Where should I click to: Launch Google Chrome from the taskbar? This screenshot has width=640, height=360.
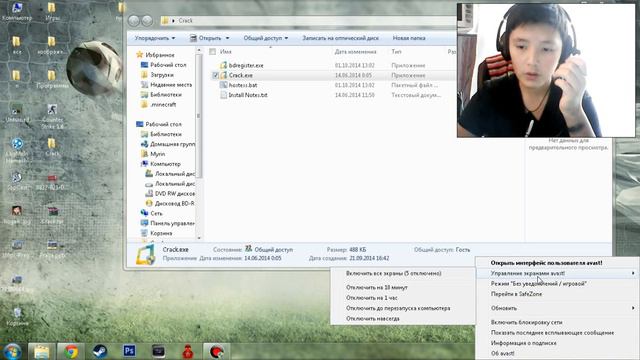71,351
